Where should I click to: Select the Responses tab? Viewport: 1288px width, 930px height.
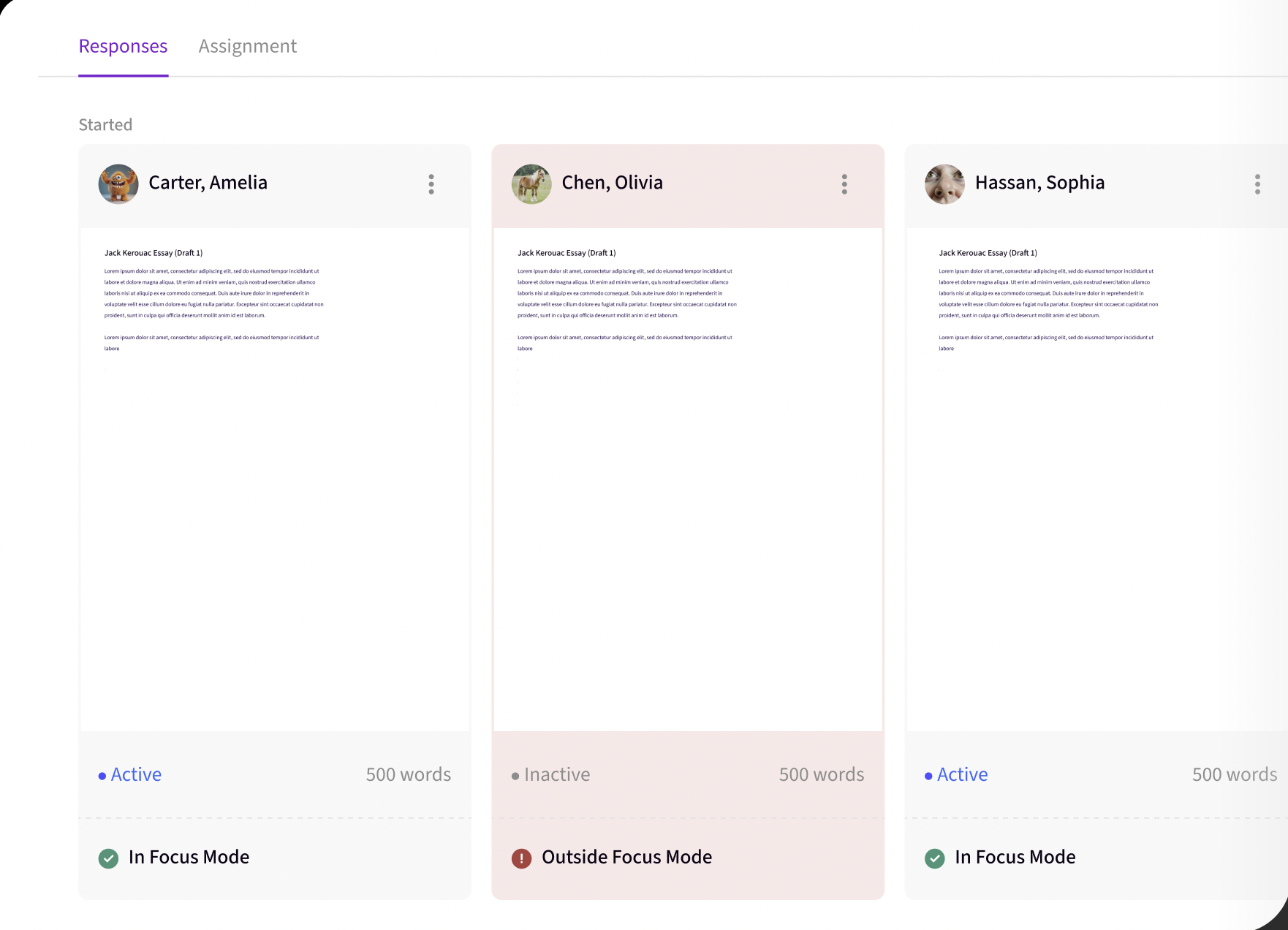coord(123,46)
